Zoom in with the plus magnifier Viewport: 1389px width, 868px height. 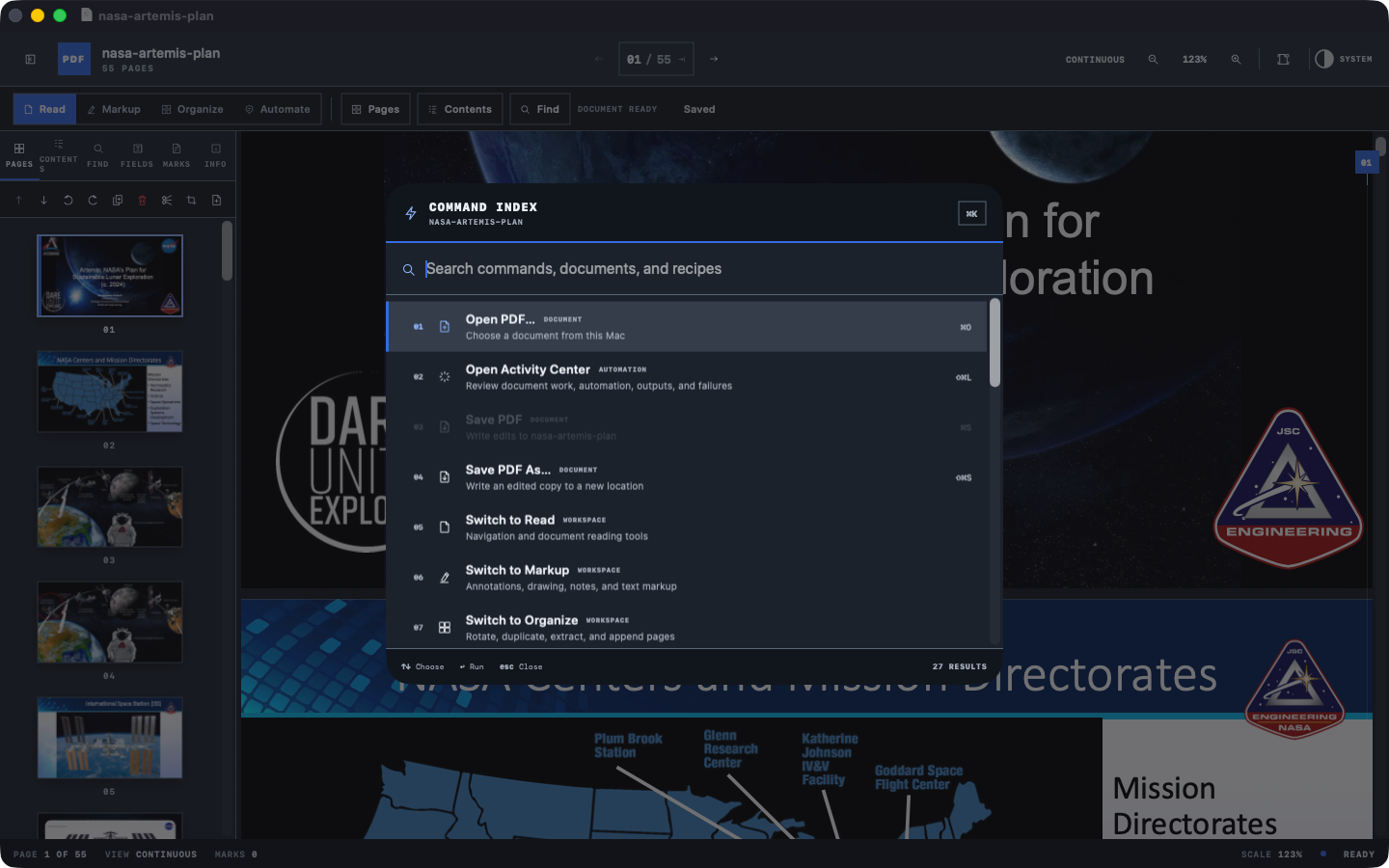coord(1236,59)
